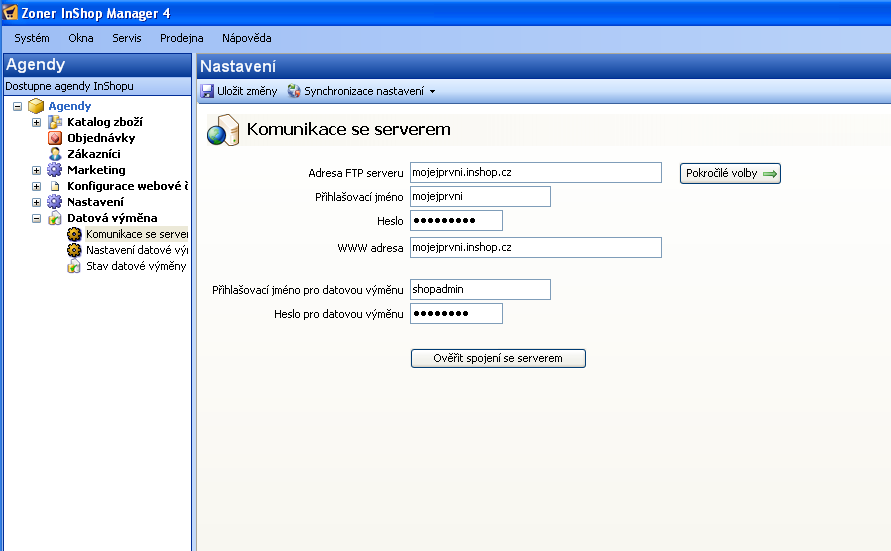Click the Komunikace se serverem heading
This screenshot has width=891, height=551.
tap(348, 130)
